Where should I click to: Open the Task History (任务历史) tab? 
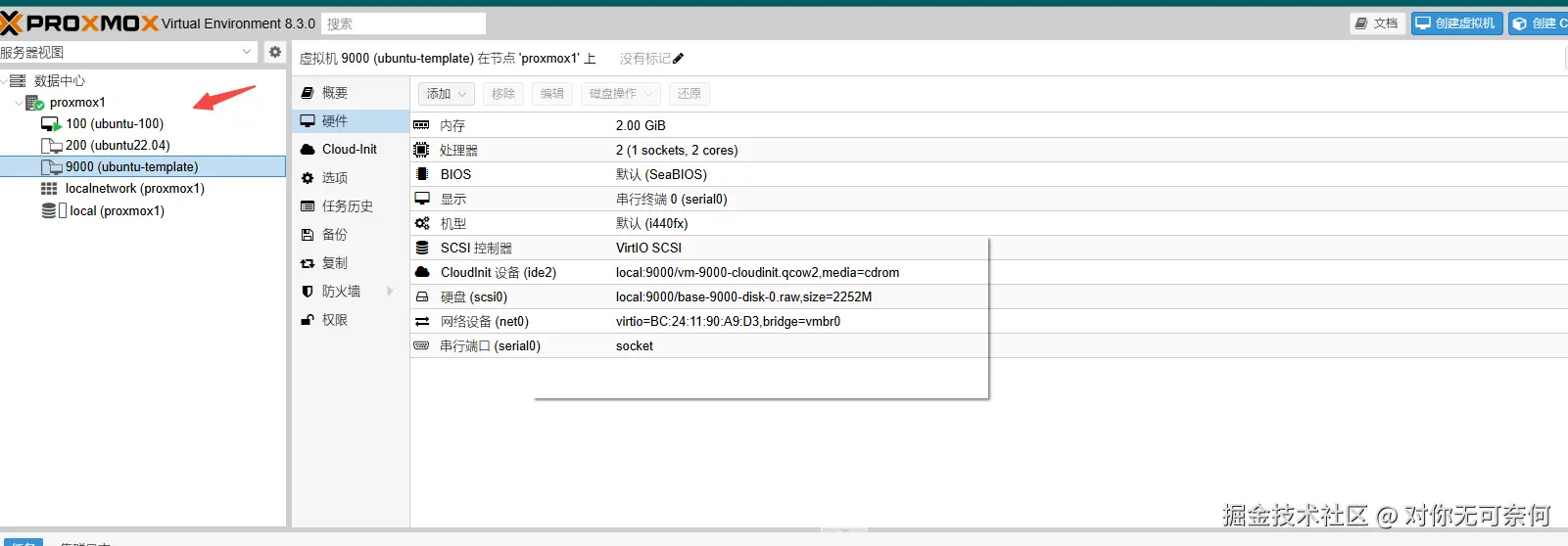coord(351,206)
